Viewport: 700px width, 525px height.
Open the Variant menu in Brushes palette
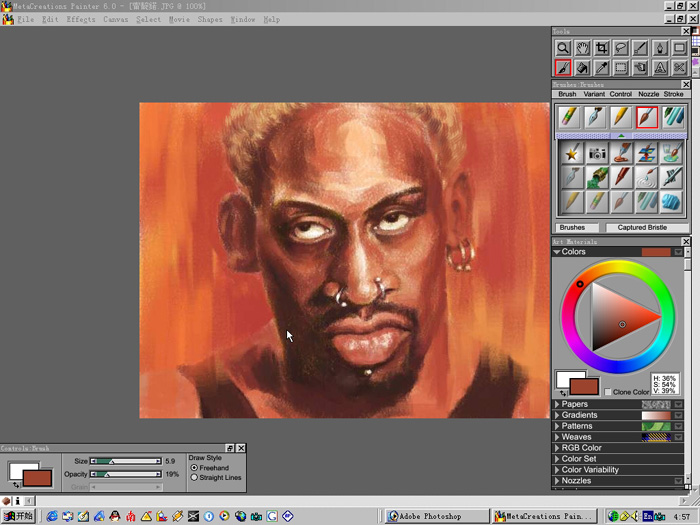pyautogui.click(x=594, y=94)
